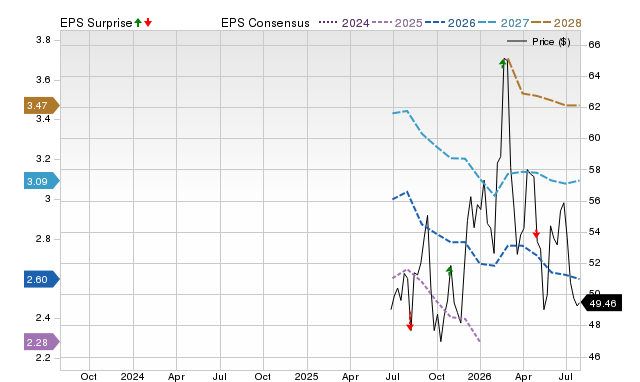The height and width of the screenshot is (382, 640).
Task: Select the 2024 consensus legend entry
Action: point(344,23)
